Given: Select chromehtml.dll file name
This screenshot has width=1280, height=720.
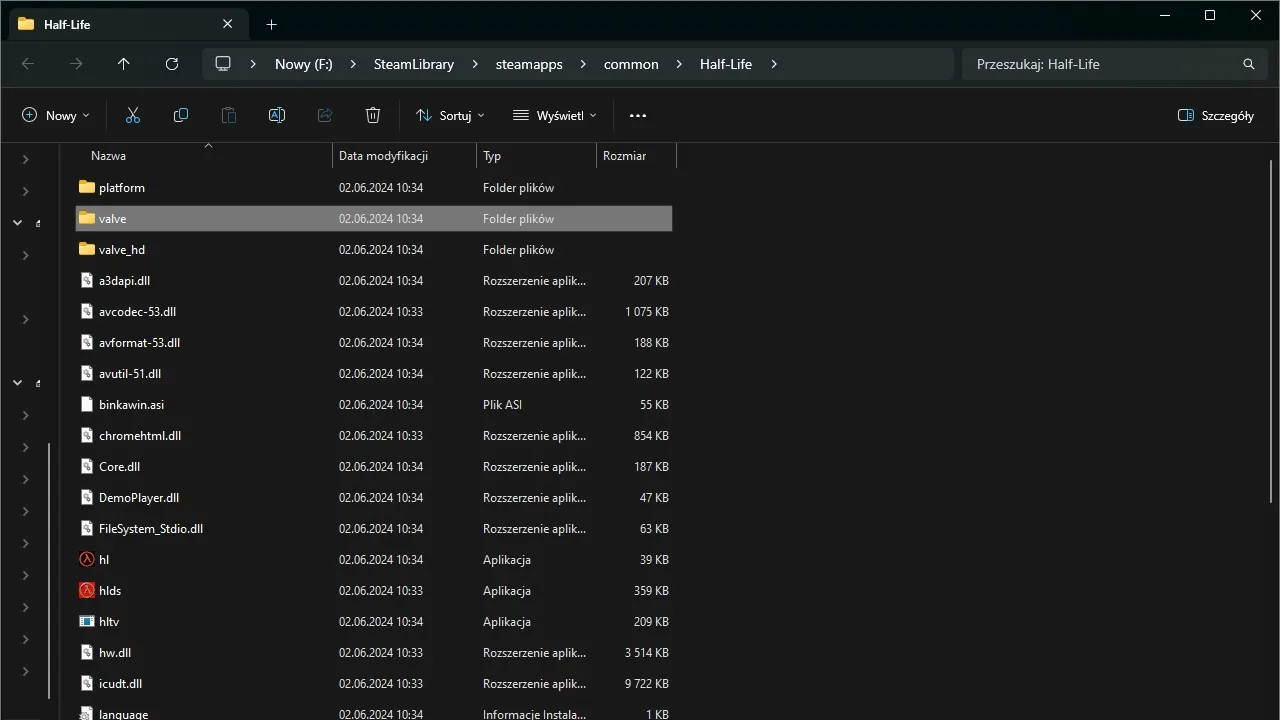Looking at the screenshot, I should point(140,436).
